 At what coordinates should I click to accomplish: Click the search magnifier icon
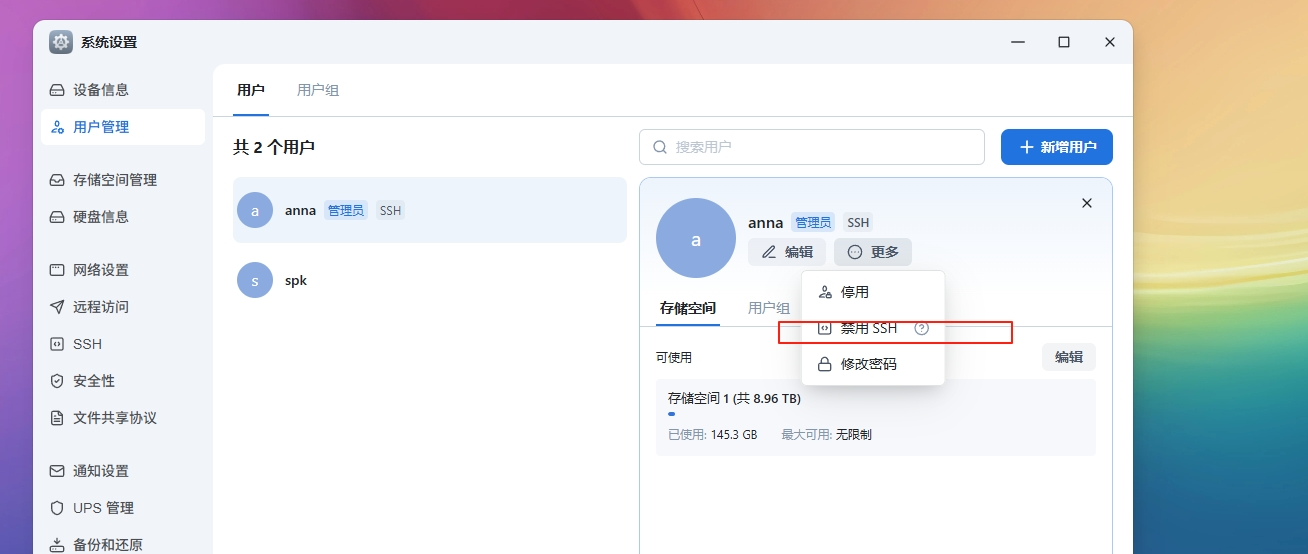coord(660,147)
